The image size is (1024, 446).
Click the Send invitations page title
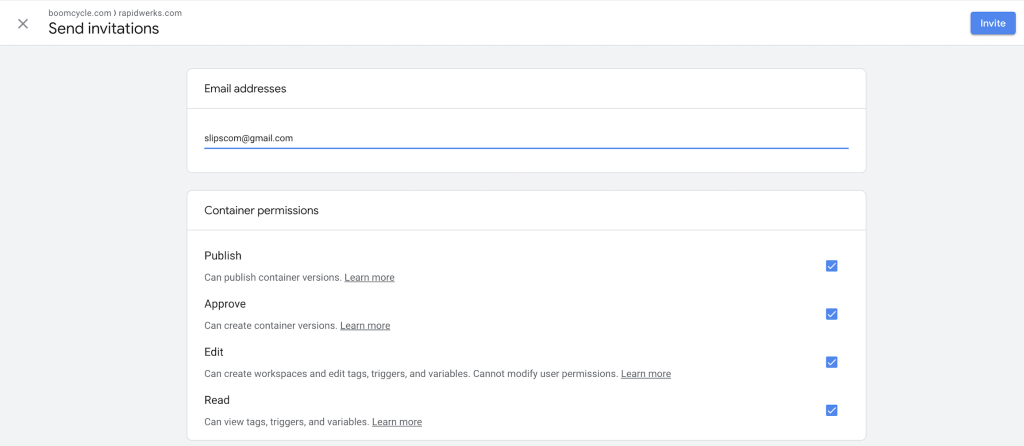click(103, 29)
